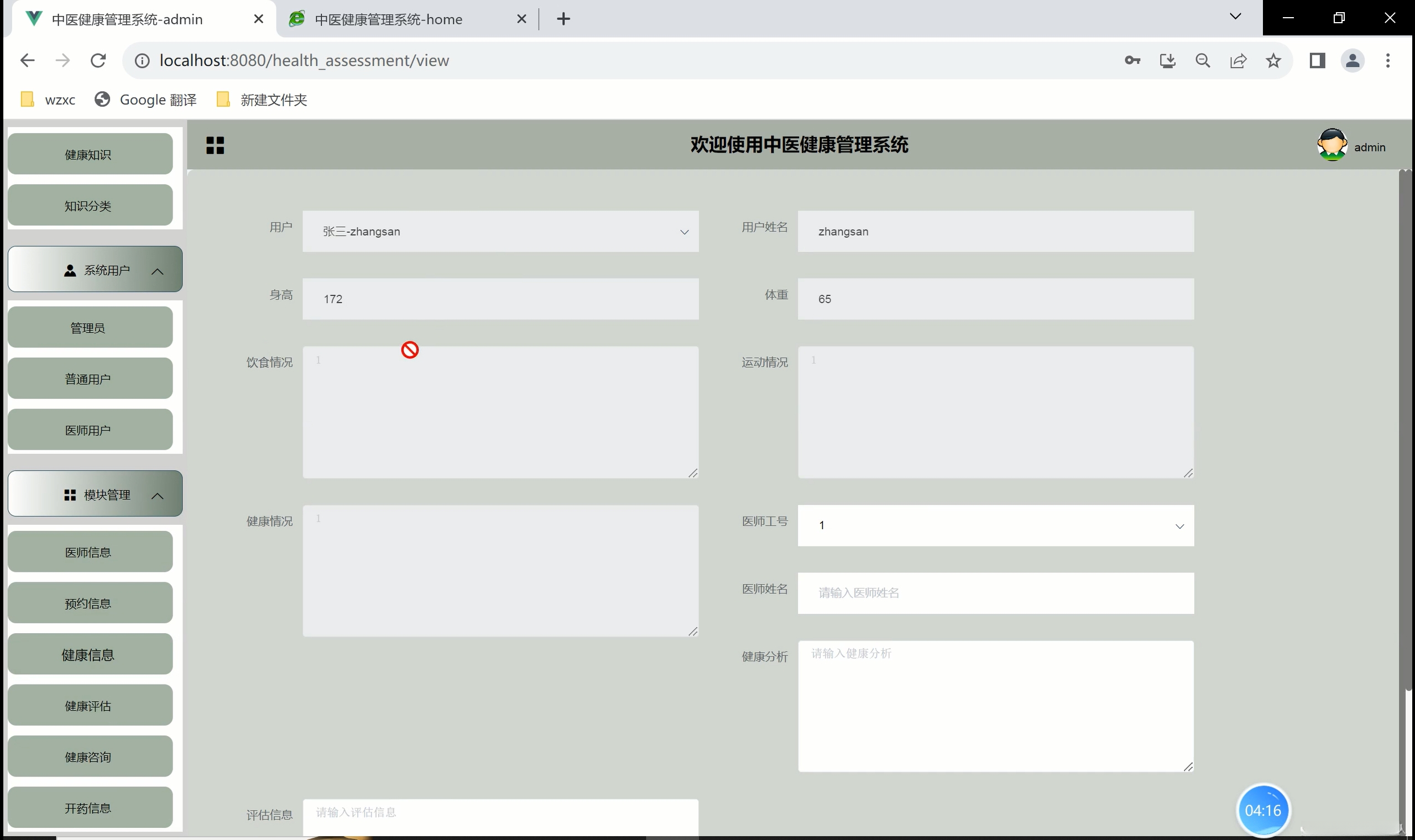Open the 用户 dropdown showing 张三-zhangsan
Screen dimensions: 1415x840
pos(500,232)
